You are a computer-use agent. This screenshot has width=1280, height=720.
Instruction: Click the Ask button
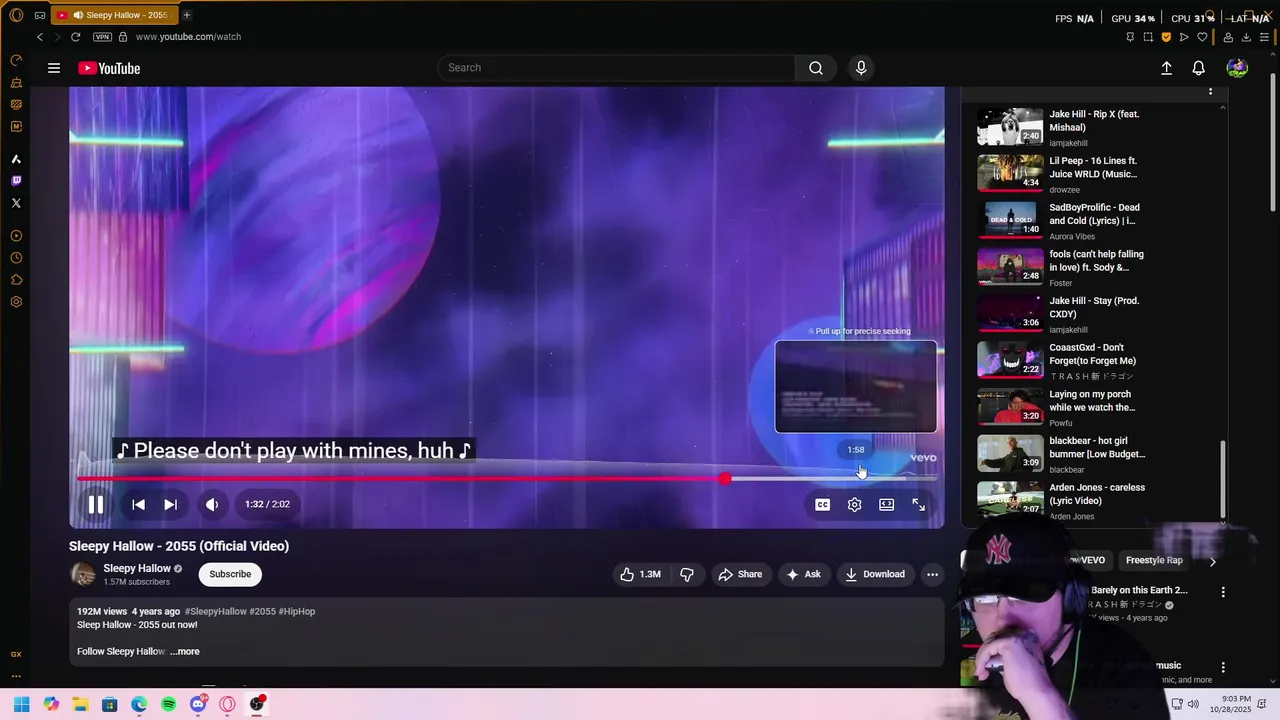click(803, 574)
